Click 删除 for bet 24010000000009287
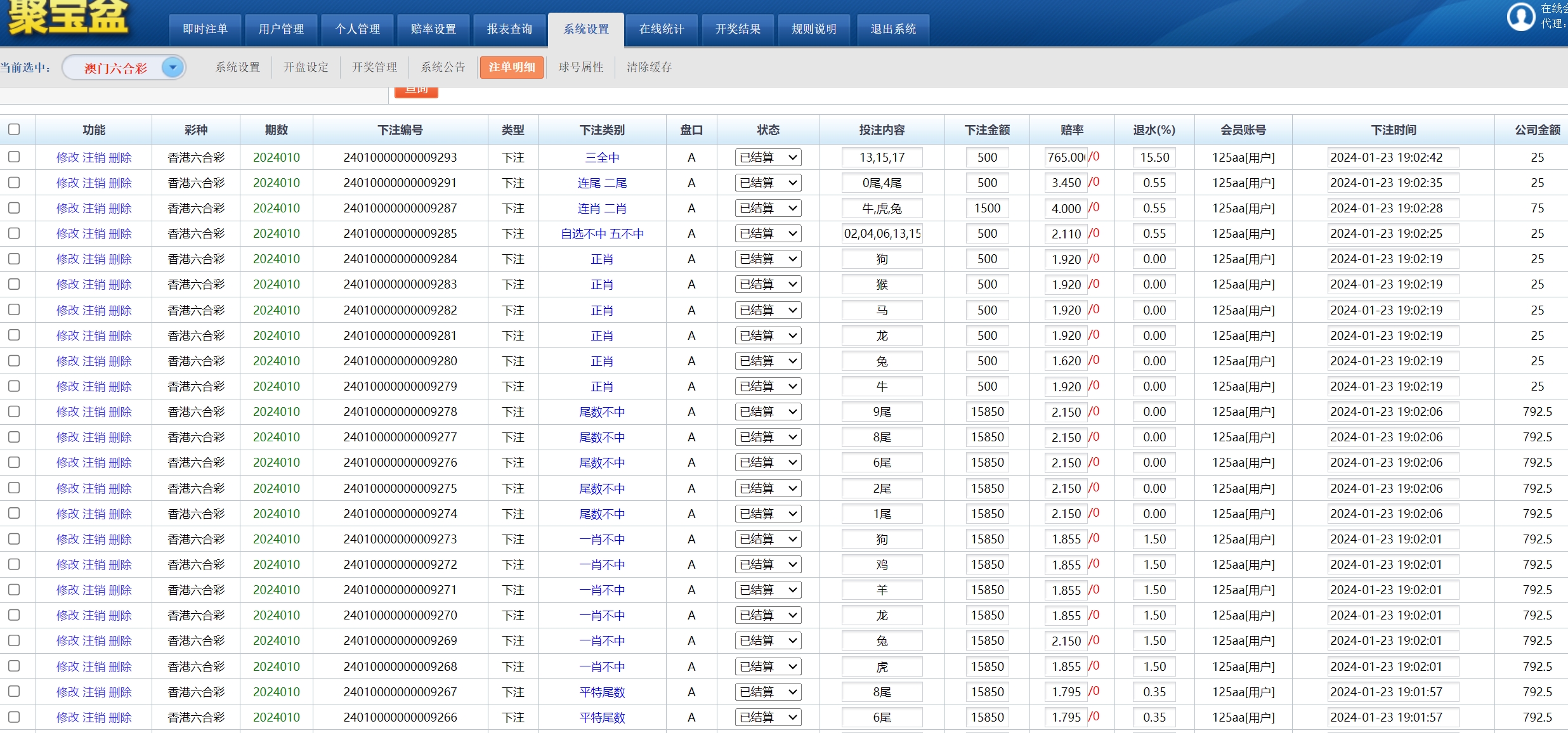Viewport: 1568px width, 733px height. click(121, 208)
